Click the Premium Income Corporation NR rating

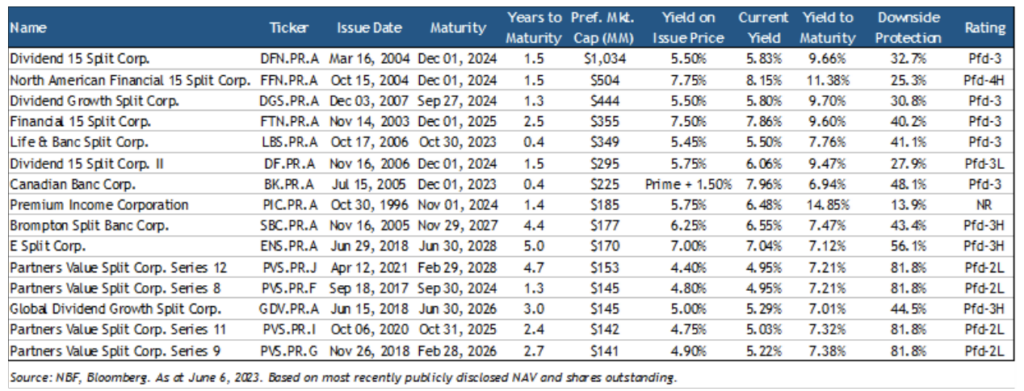tap(985, 204)
